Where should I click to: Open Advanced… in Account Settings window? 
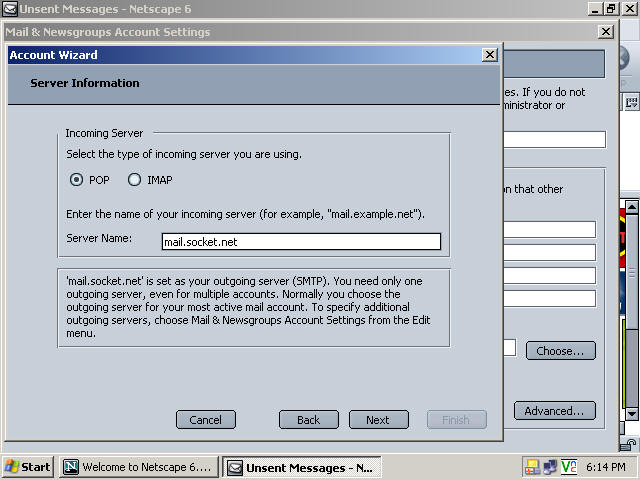pos(555,411)
